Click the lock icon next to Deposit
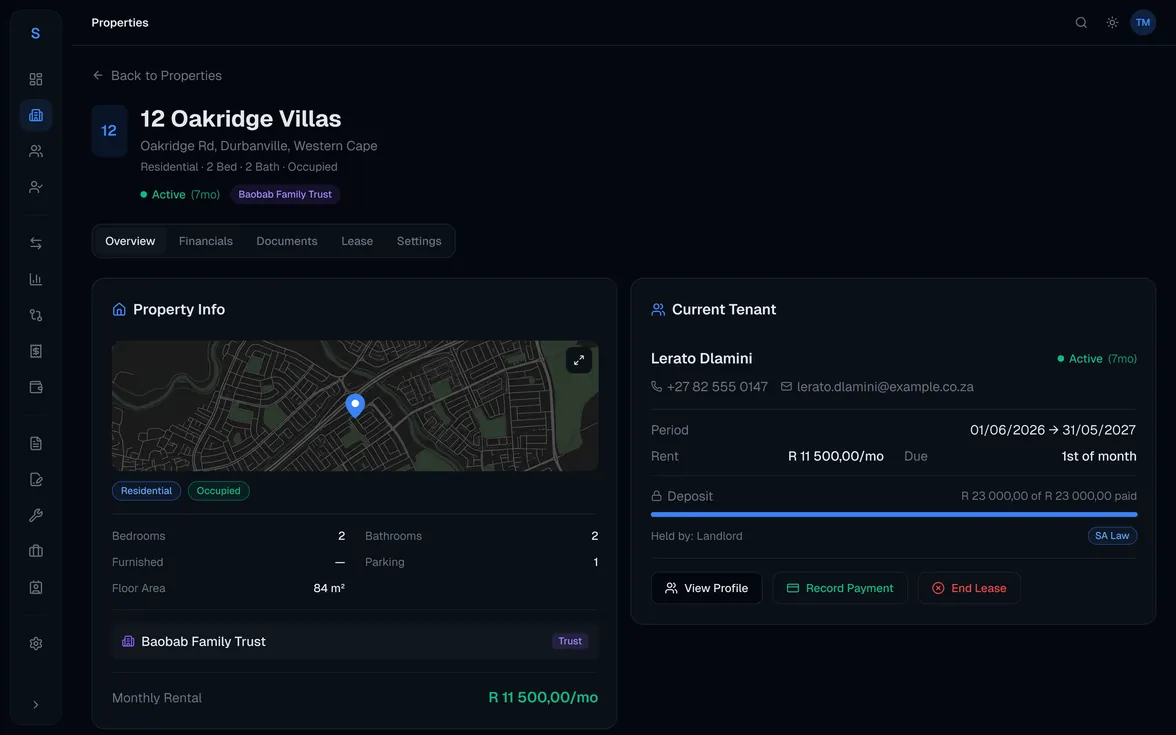Image resolution: width=1176 pixels, height=735 pixels. pyautogui.click(x=656, y=496)
